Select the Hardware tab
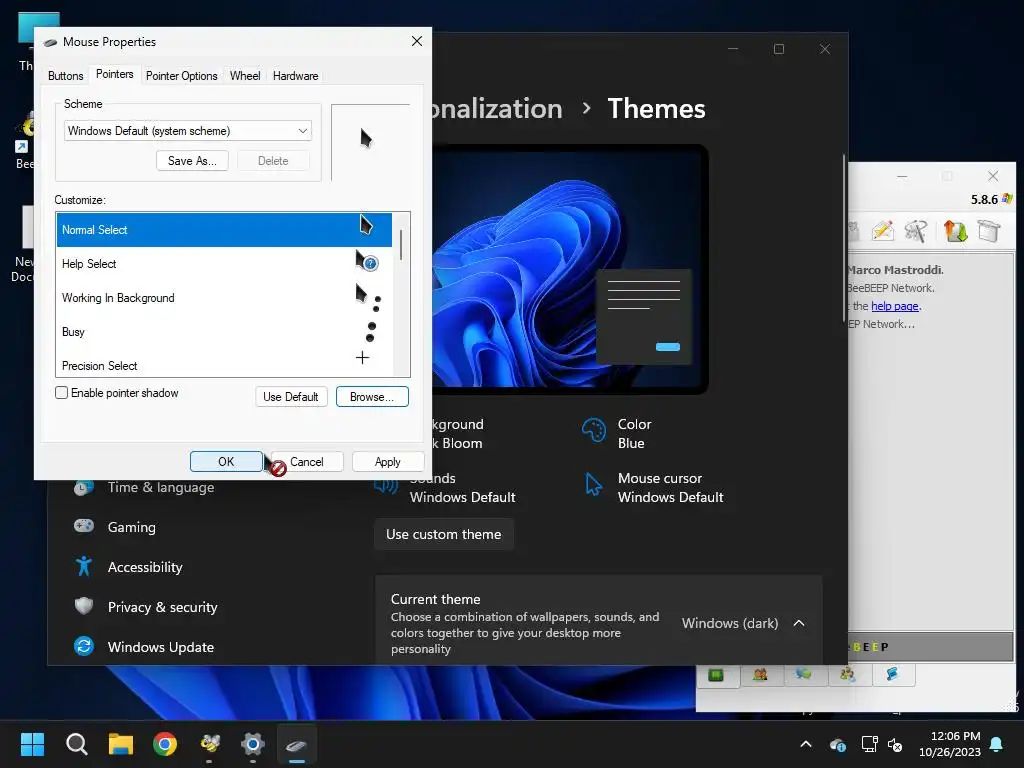 click(x=295, y=76)
